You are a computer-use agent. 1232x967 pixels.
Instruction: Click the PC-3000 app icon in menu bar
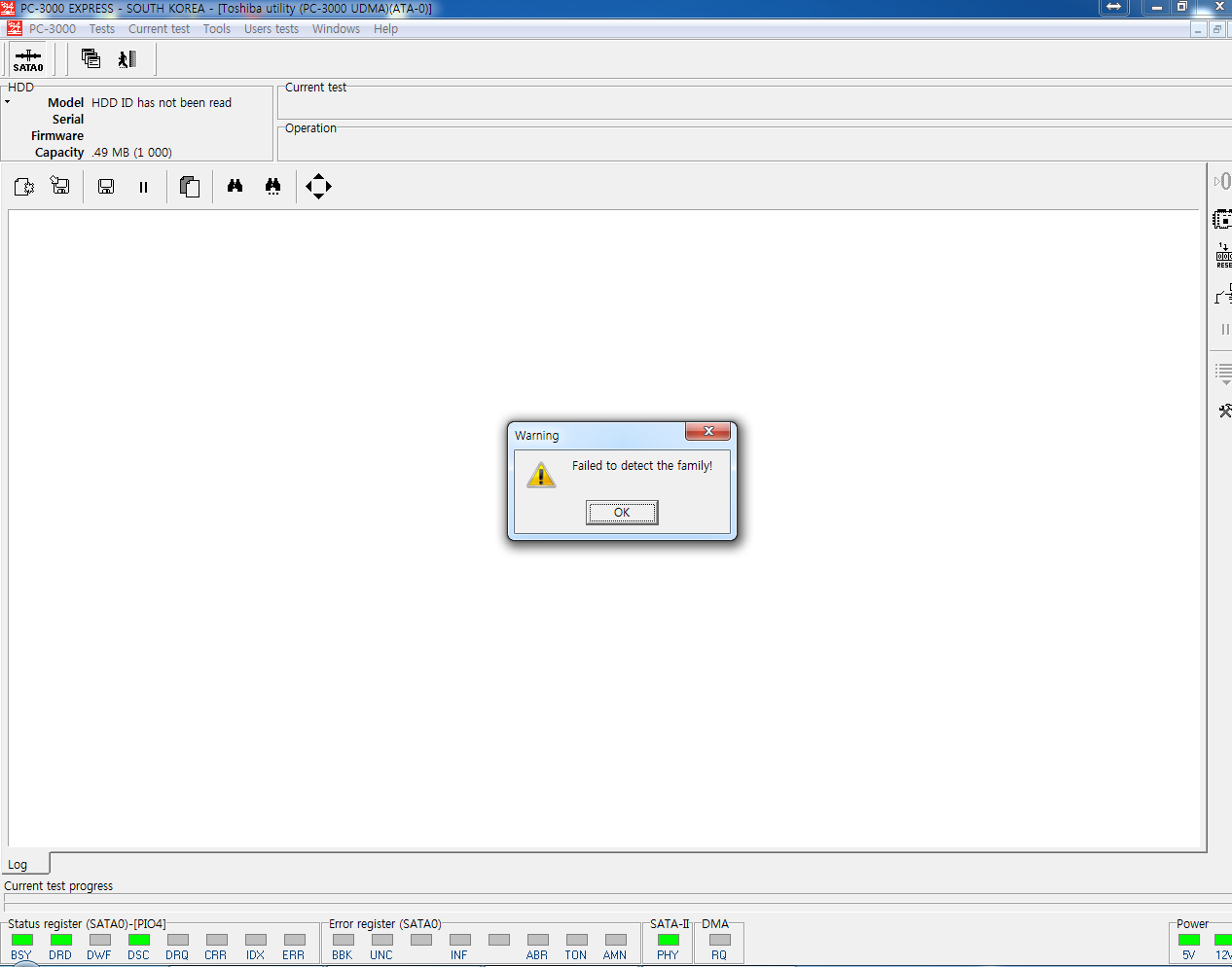[15, 28]
